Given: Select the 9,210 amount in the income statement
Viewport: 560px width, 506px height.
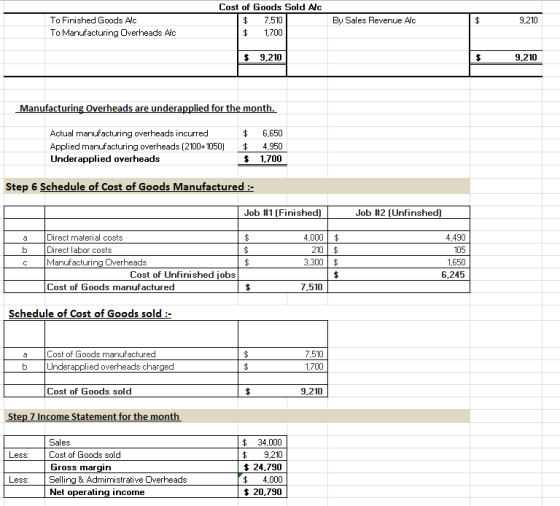Looking at the screenshot, I should click(273, 455).
